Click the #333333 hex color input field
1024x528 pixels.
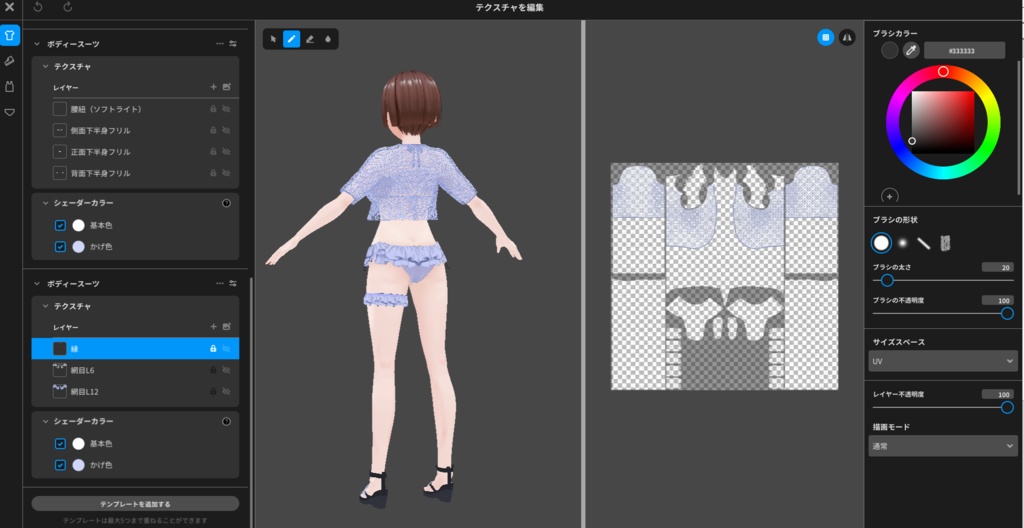click(963, 50)
